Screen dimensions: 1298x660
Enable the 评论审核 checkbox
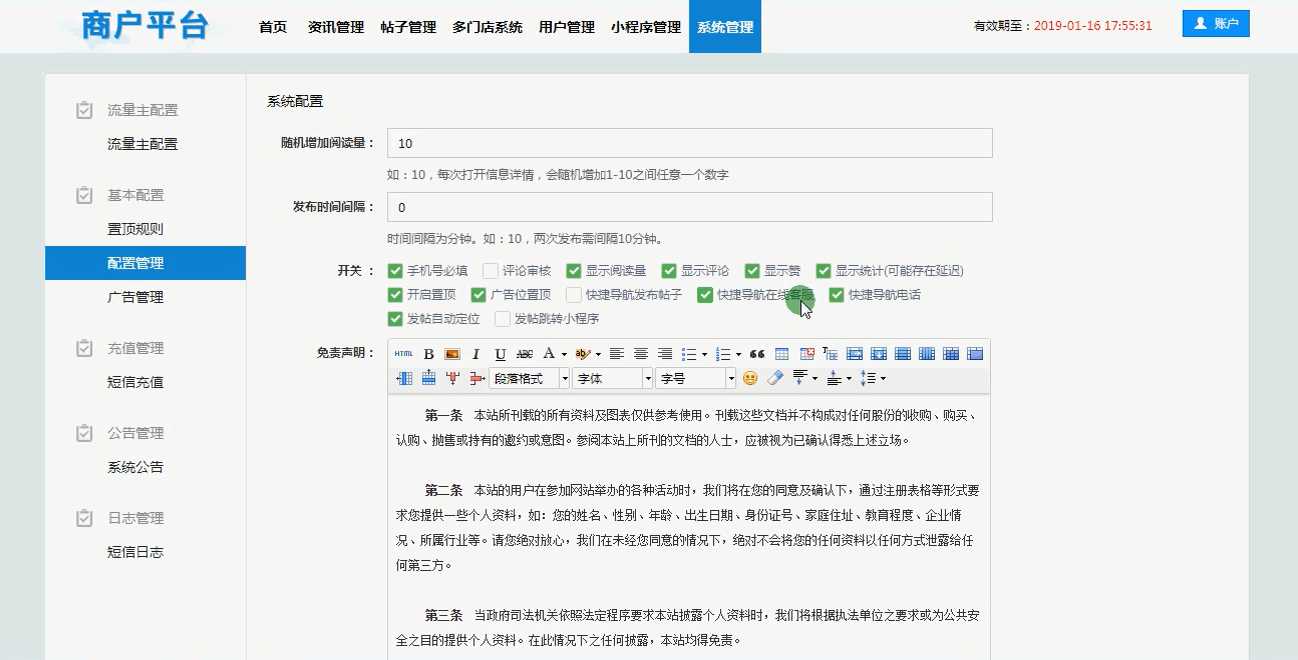[x=490, y=271]
